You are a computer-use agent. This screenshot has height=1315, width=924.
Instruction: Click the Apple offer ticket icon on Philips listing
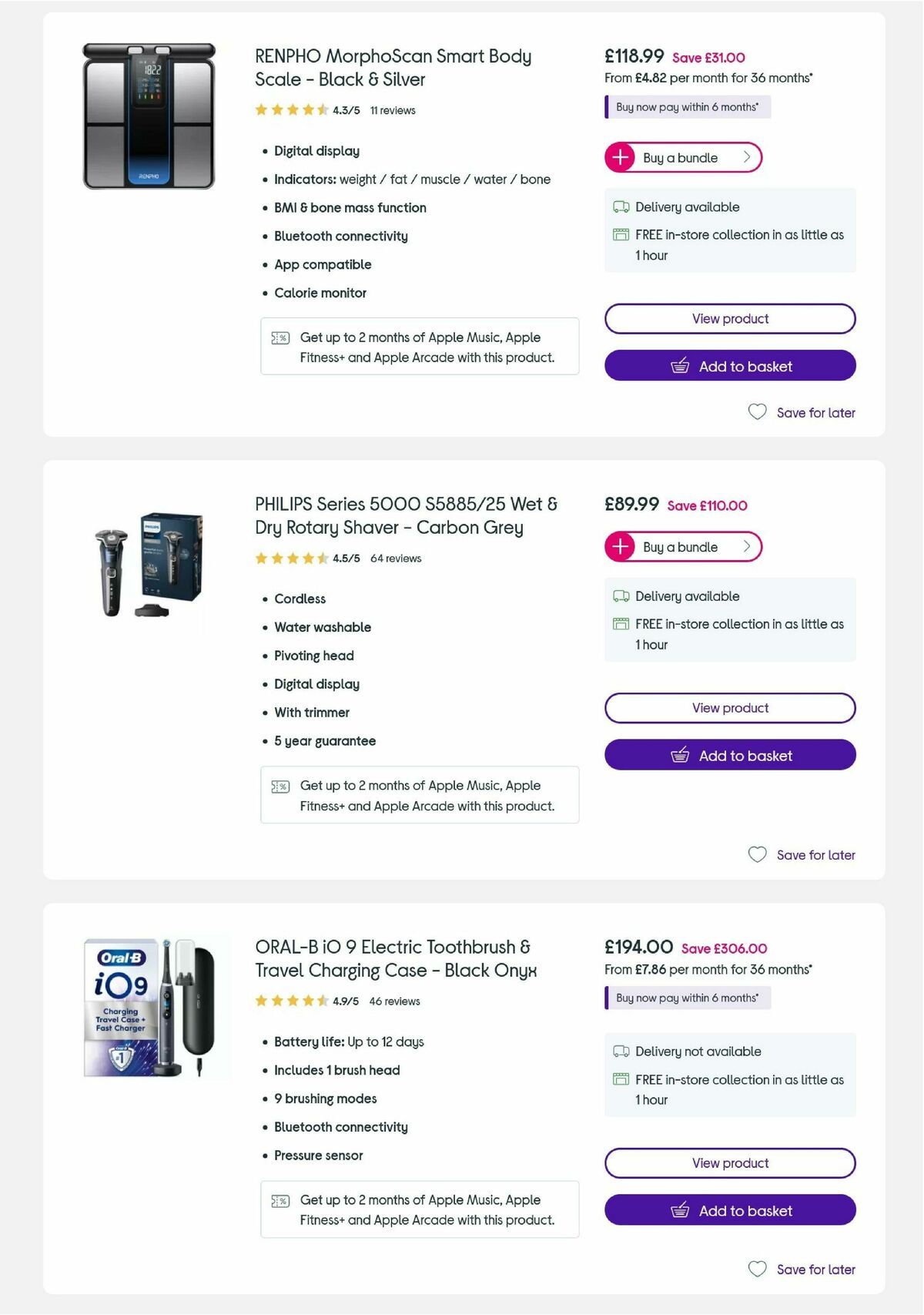[281, 786]
